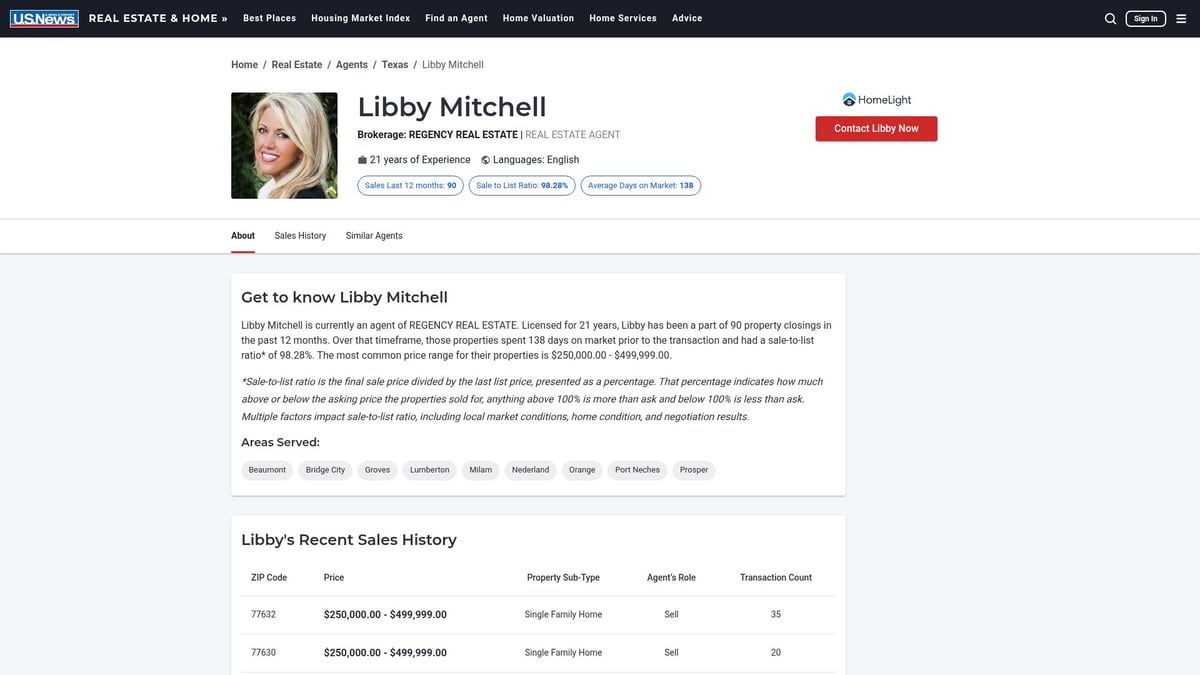Click the 77632 ZIP code row

click(x=263, y=614)
